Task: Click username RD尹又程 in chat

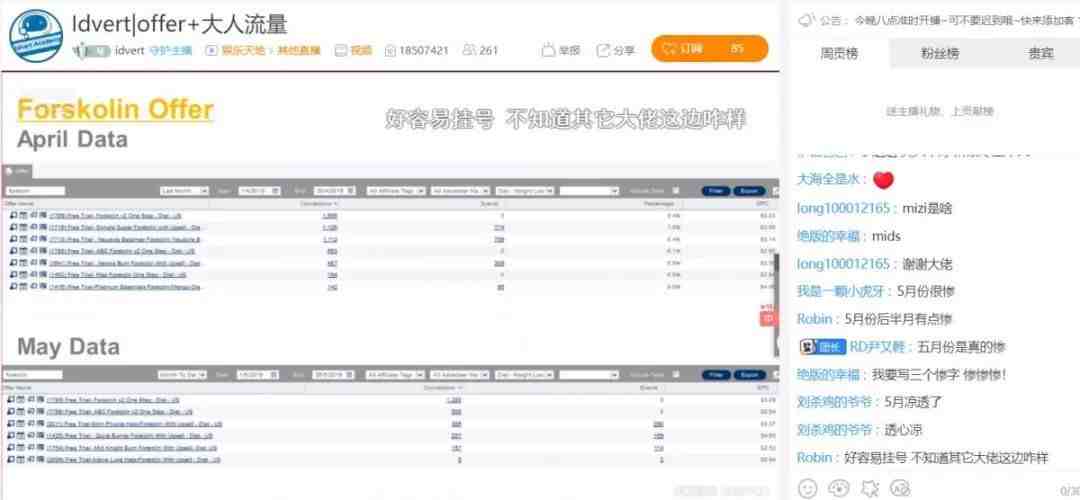Action: coord(877,347)
